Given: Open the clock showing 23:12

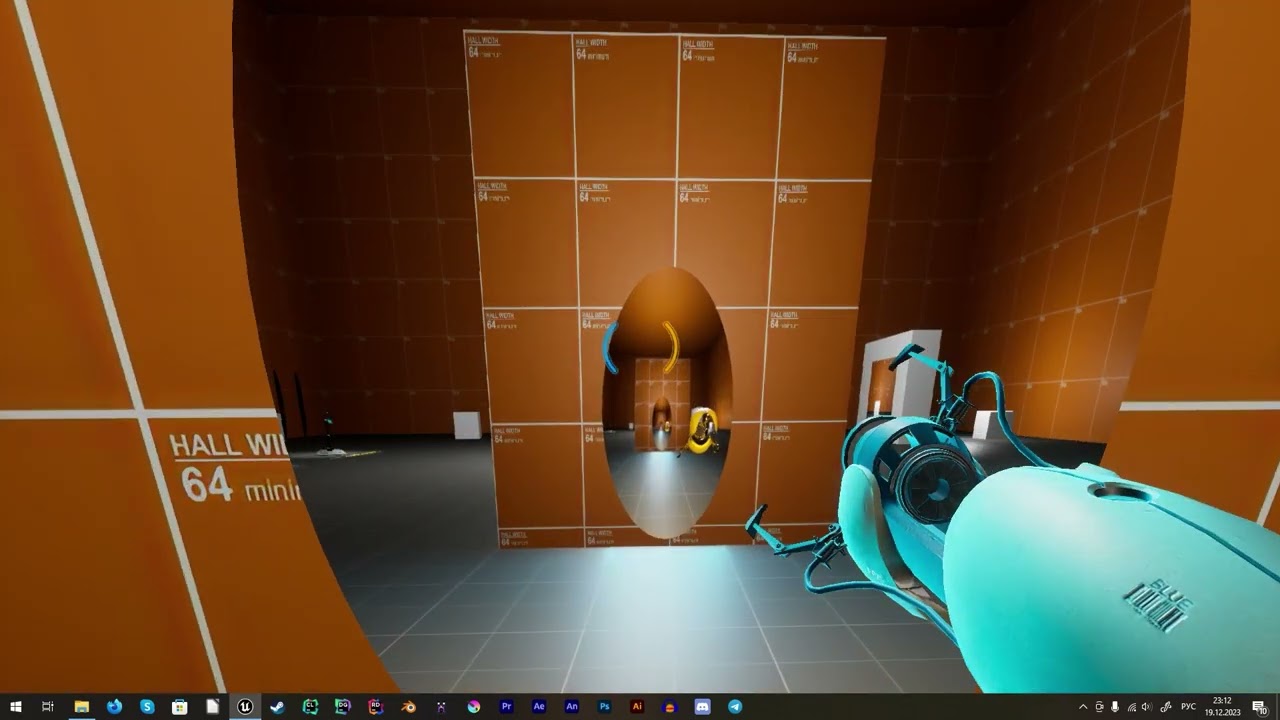Looking at the screenshot, I should pos(1222,706).
